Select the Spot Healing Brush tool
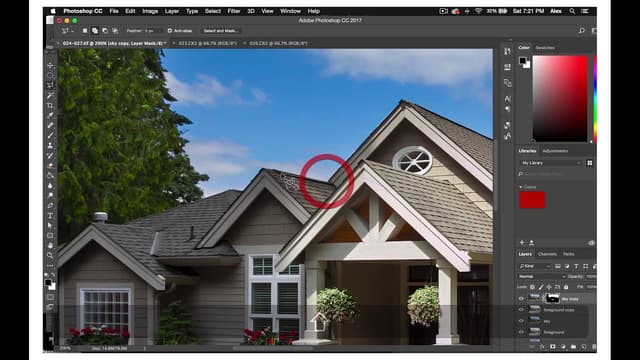 click(x=50, y=125)
